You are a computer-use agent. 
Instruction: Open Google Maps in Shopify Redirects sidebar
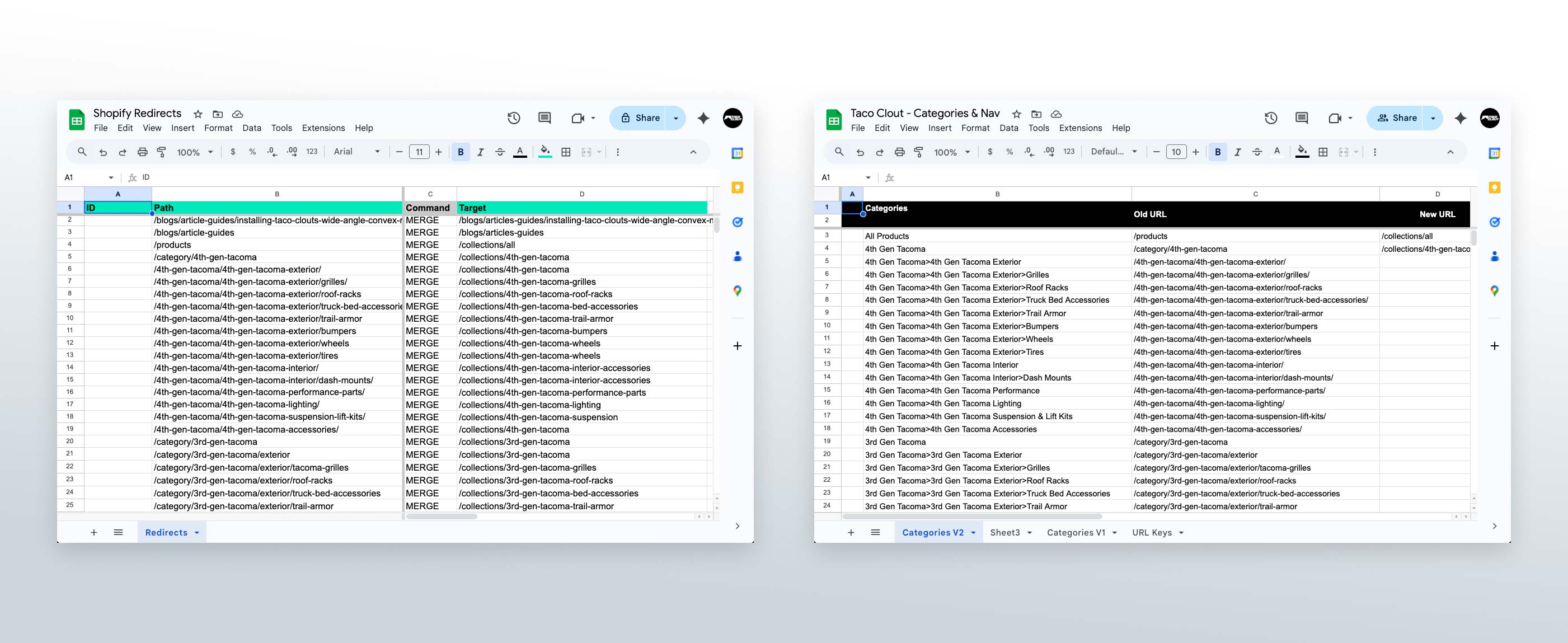(737, 291)
